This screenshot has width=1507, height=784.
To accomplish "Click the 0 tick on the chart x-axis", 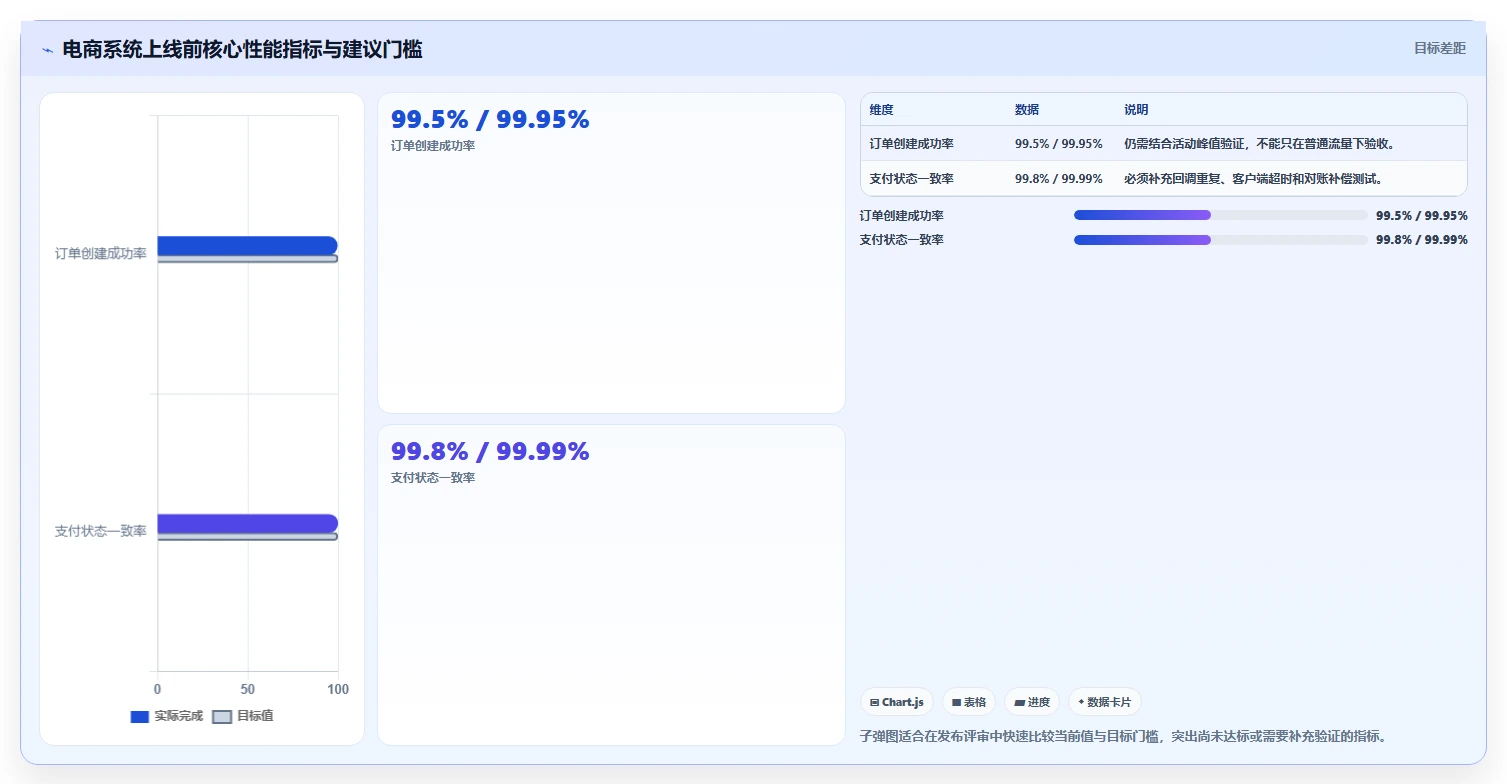I will pos(157,690).
